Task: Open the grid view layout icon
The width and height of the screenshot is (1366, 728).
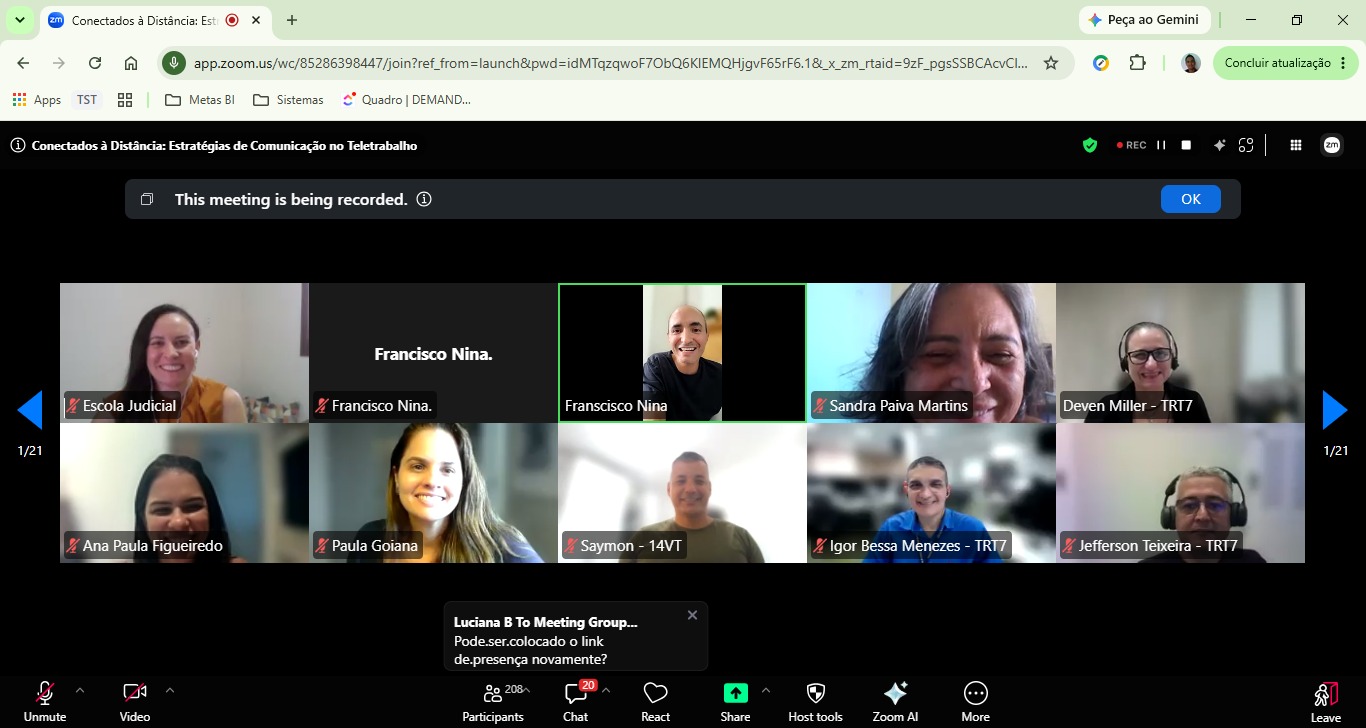Action: point(1296,145)
